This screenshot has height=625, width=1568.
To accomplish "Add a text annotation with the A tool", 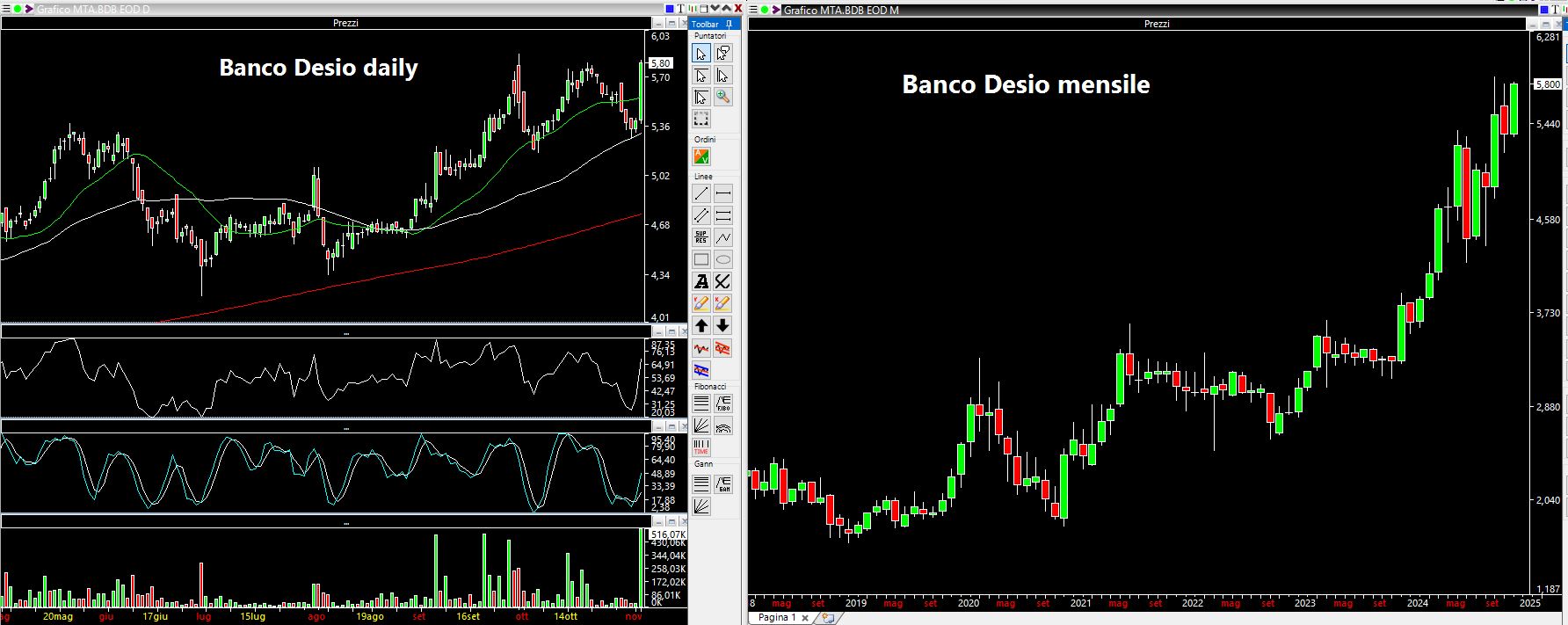I will 701,281.
